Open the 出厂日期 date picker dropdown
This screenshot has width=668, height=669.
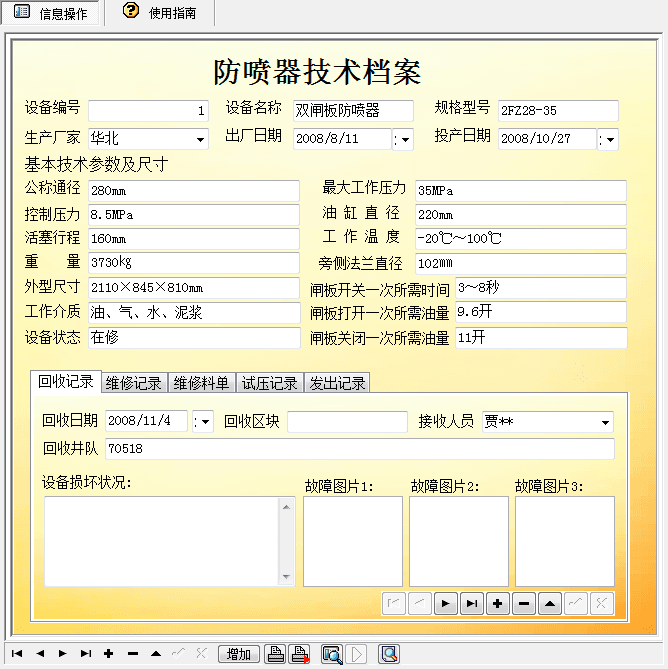404,140
